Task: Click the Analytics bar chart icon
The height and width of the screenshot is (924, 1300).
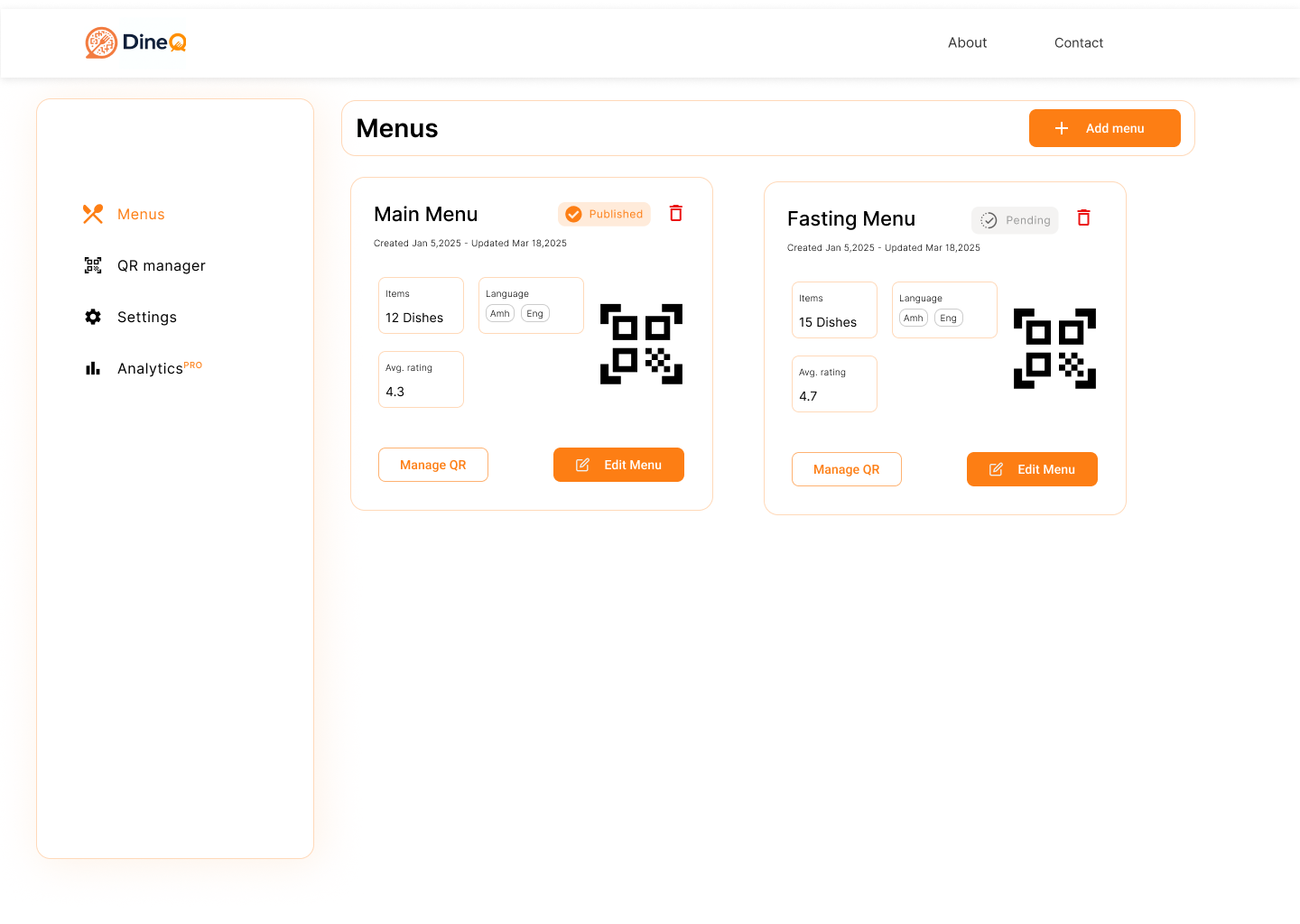Action: 93,368
